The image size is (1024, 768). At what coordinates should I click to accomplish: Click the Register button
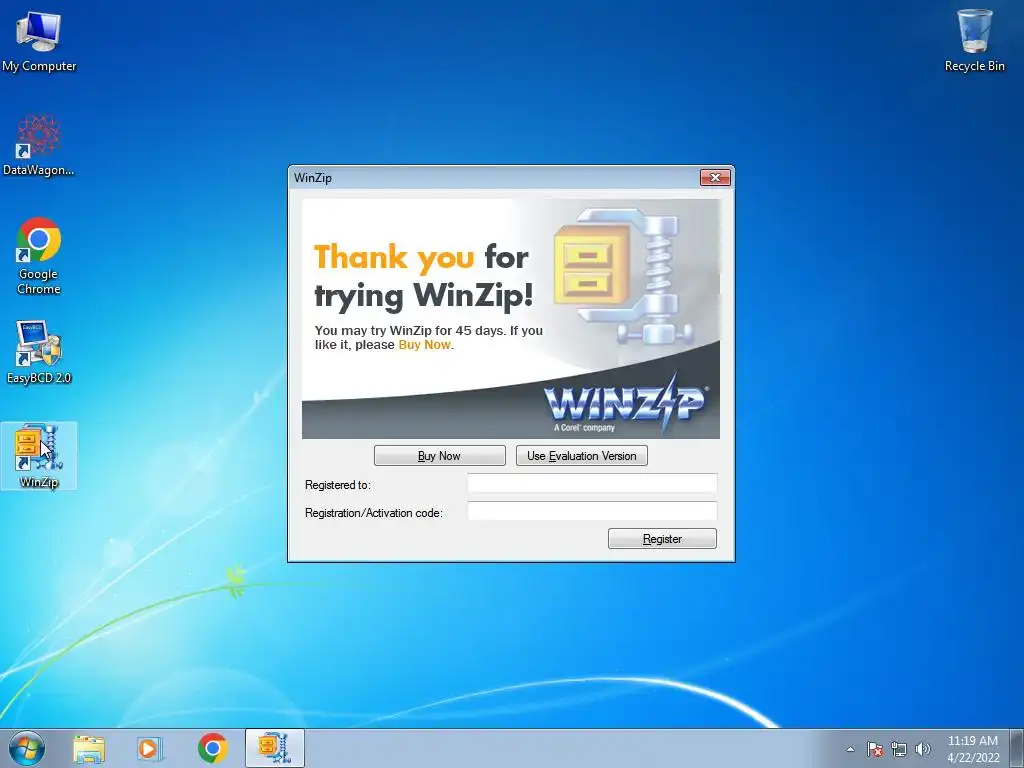coord(662,539)
